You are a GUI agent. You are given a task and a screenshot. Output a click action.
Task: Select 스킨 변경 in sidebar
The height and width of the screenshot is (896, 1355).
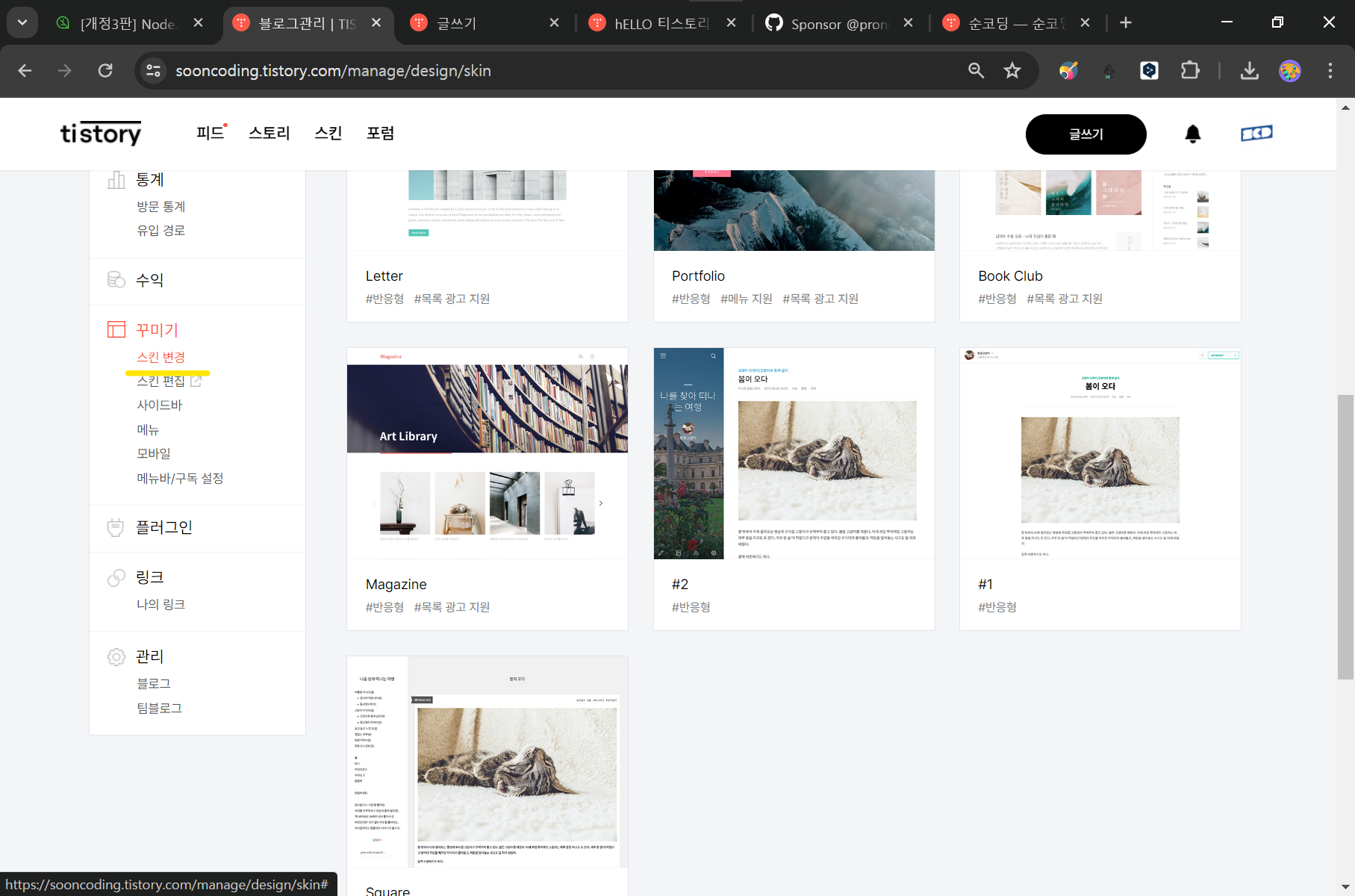point(161,357)
